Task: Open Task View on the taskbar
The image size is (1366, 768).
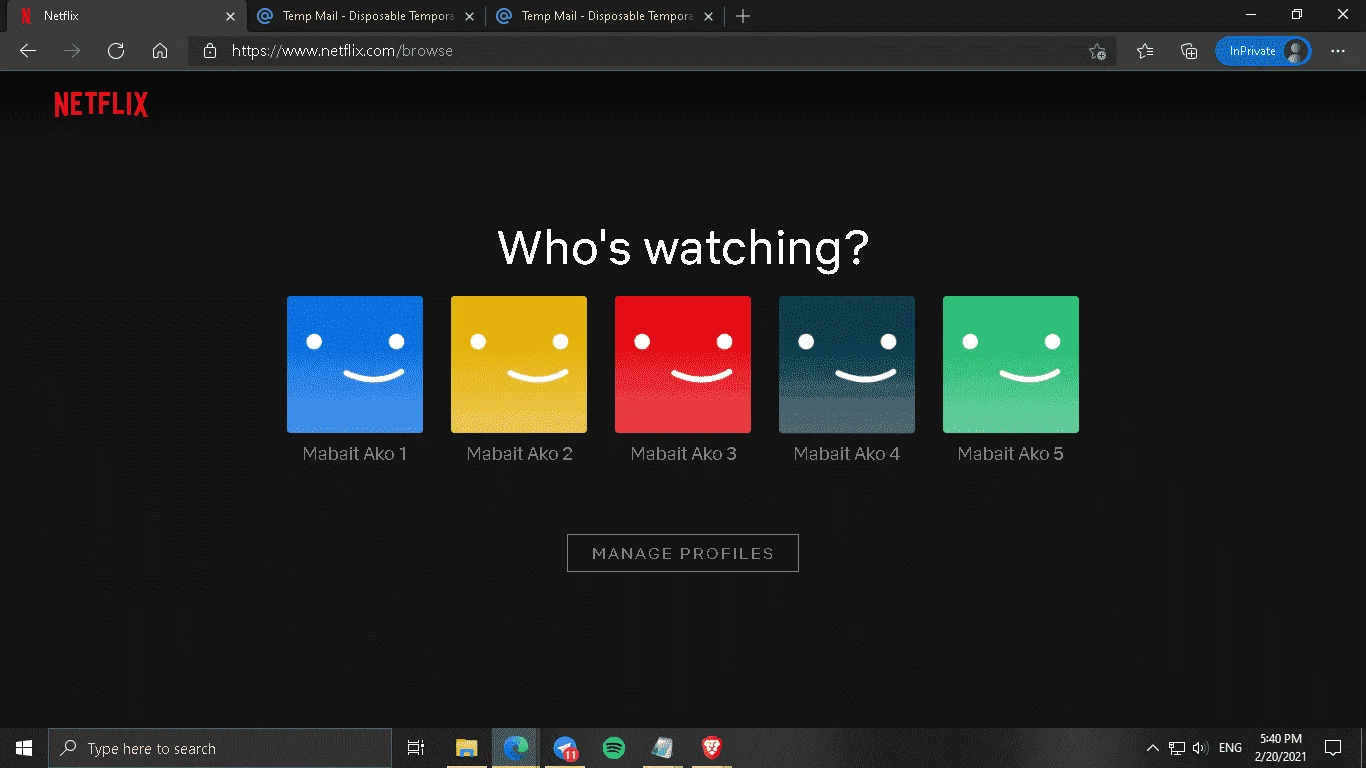Action: [416, 748]
